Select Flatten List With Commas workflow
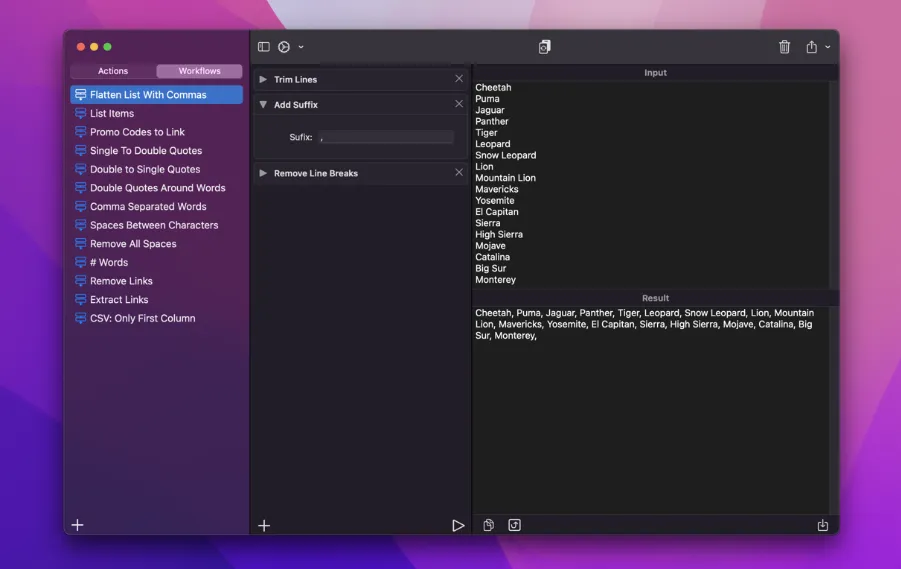Viewport: 901px width, 569px height. pos(156,95)
